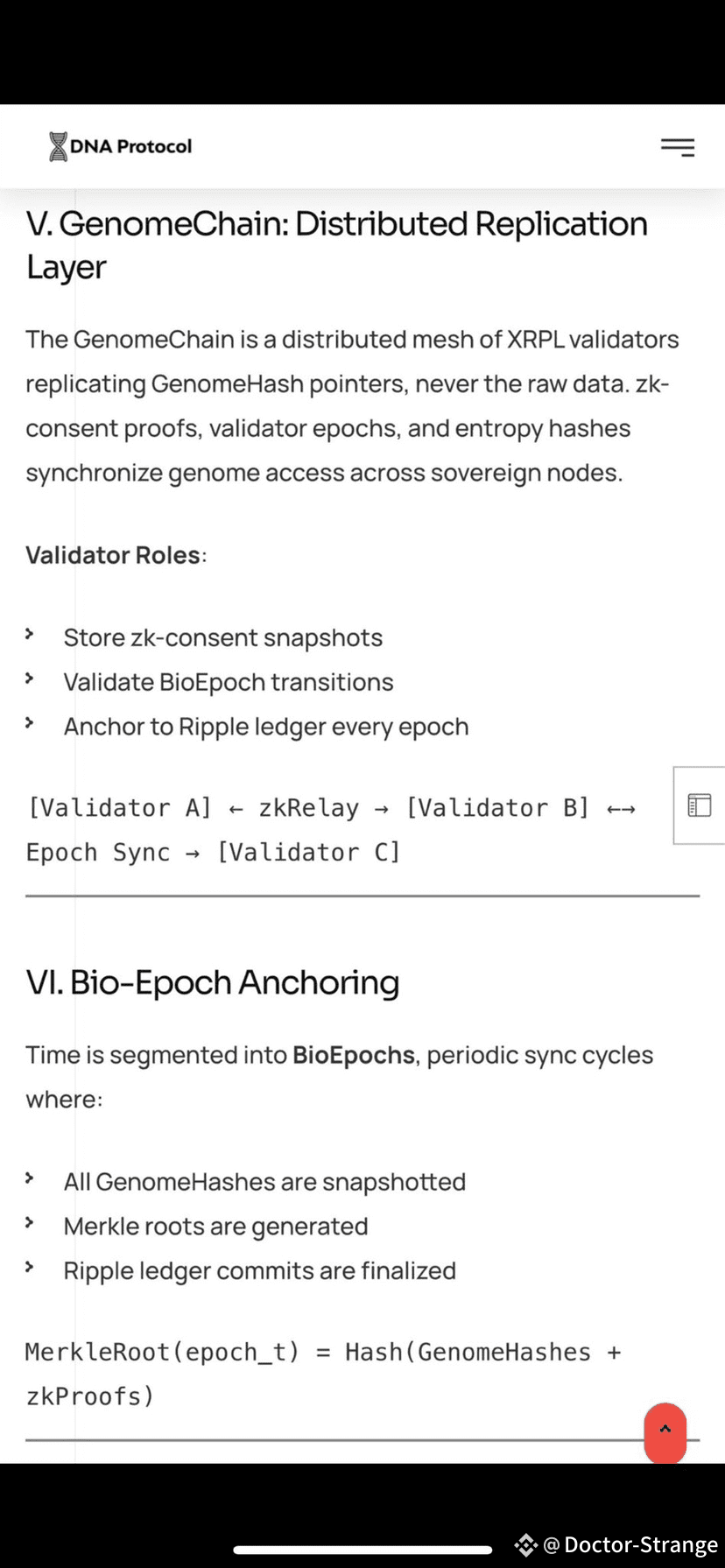Click chevron beside Validate BioEpoch transitions

[x=30, y=679]
